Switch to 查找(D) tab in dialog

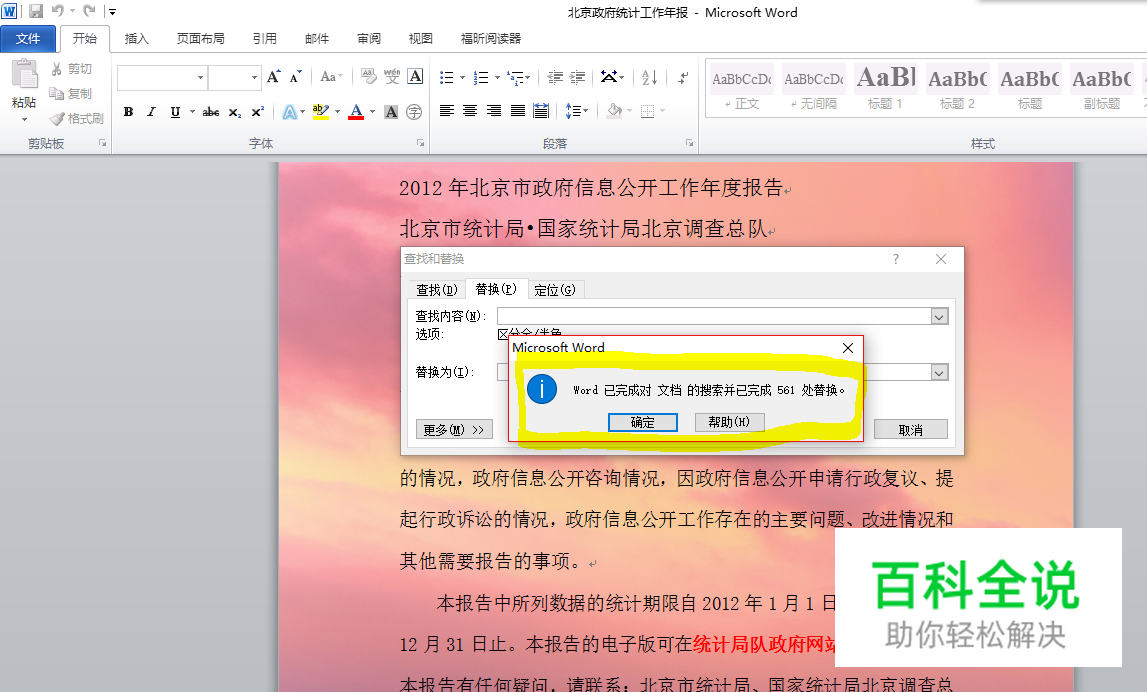pos(437,290)
